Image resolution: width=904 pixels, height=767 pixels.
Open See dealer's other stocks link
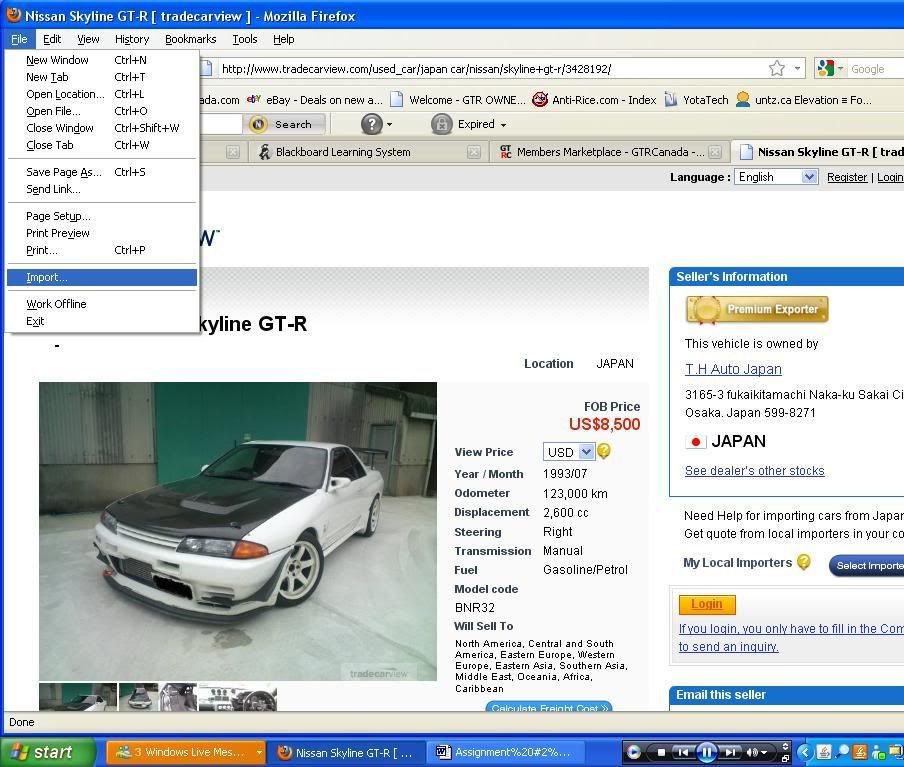(x=754, y=471)
